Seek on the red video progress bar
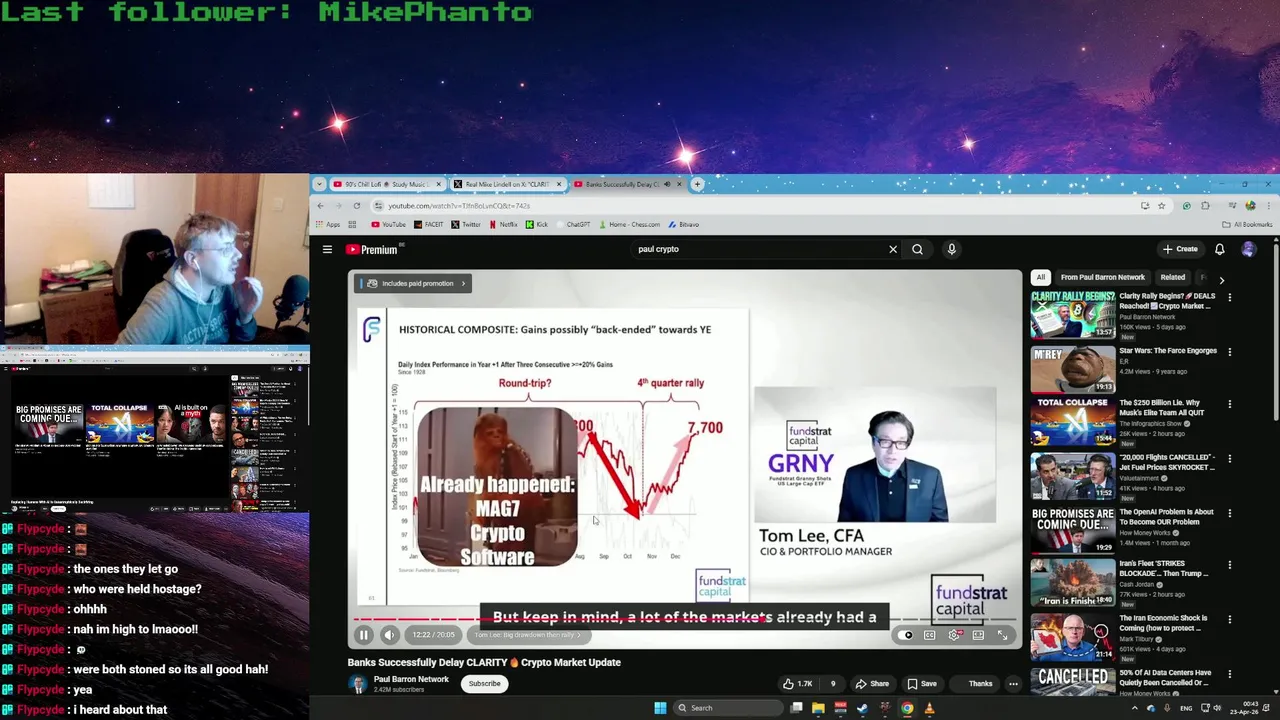The image size is (1280, 720). tap(685, 620)
